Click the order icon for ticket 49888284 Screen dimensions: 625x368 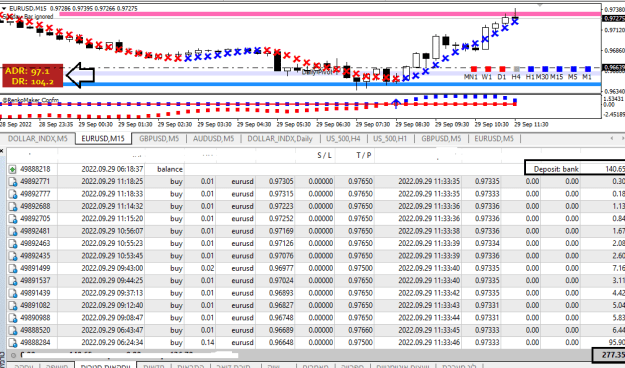[12, 343]
